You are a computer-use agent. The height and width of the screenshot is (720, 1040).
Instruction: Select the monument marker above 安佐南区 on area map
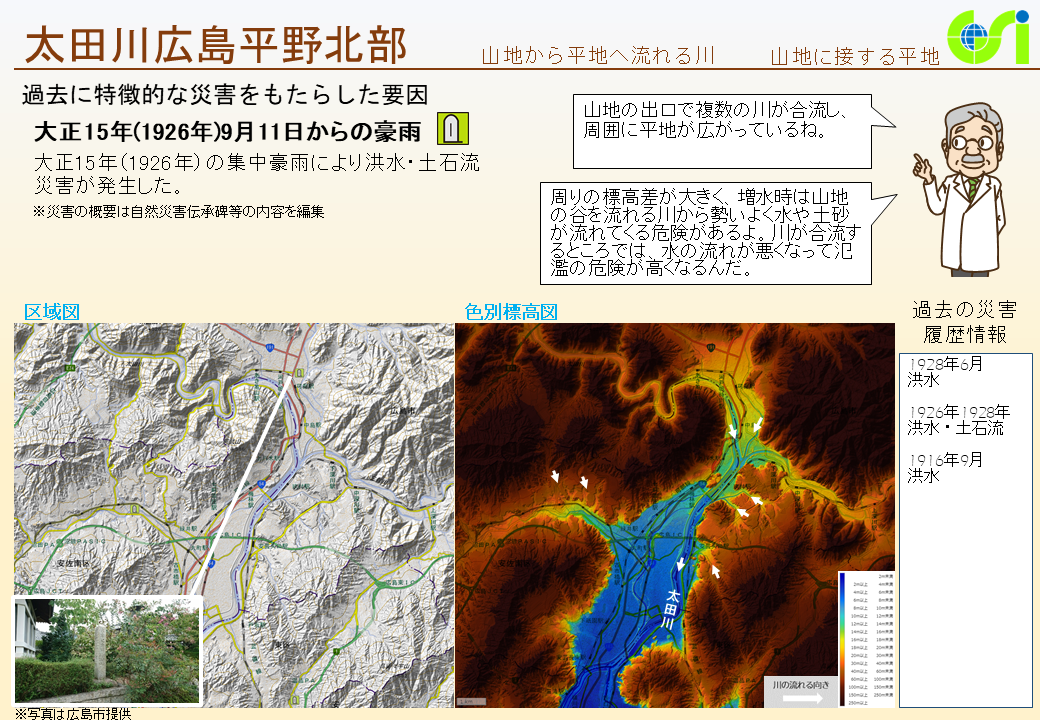pos(135,509)
